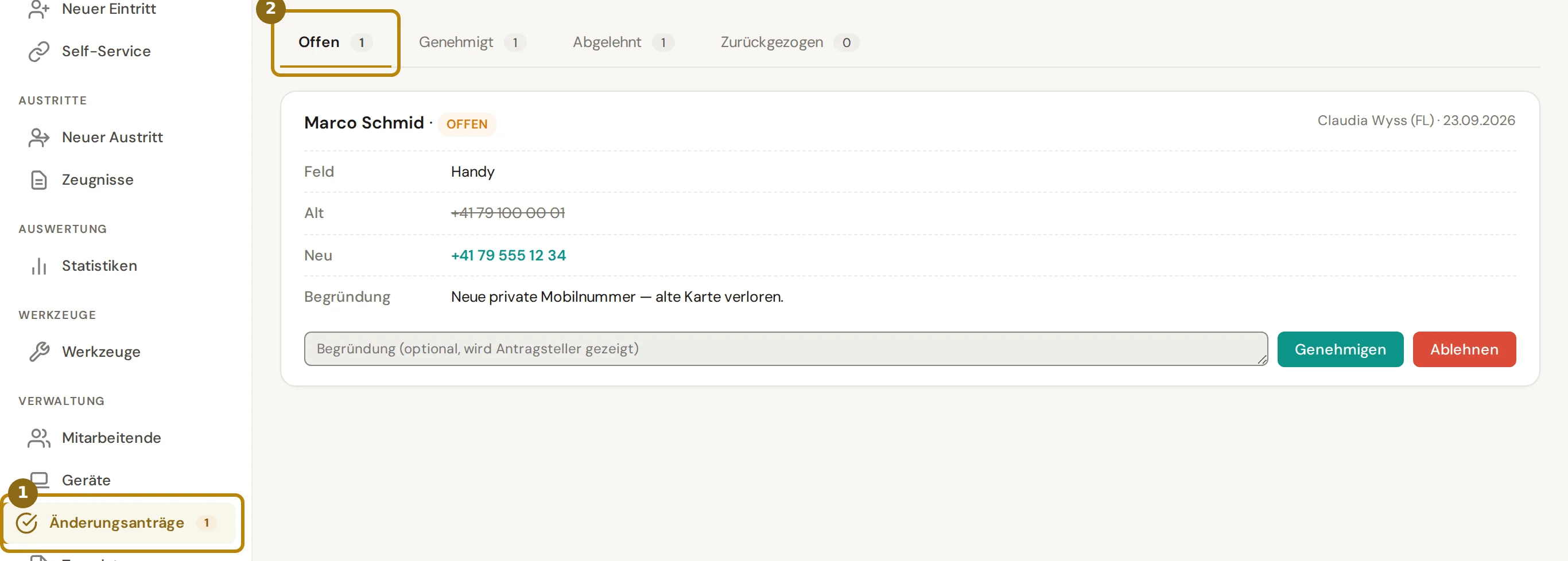Click the Self-Service link icon
The height and width of the screenshot is (561, 1568).
tap(39, 51)
